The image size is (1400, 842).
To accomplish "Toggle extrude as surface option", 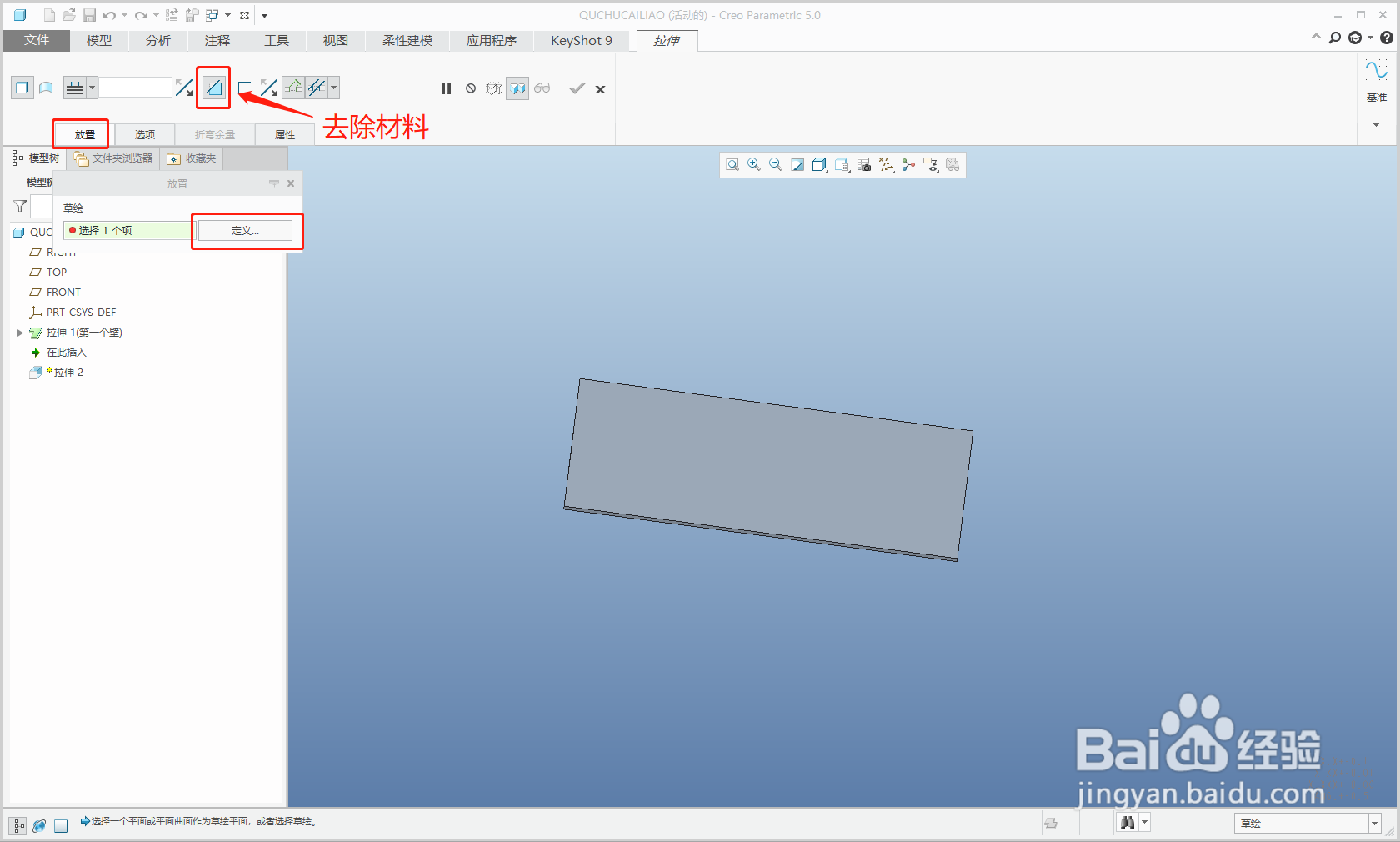I will coord(47,88).
